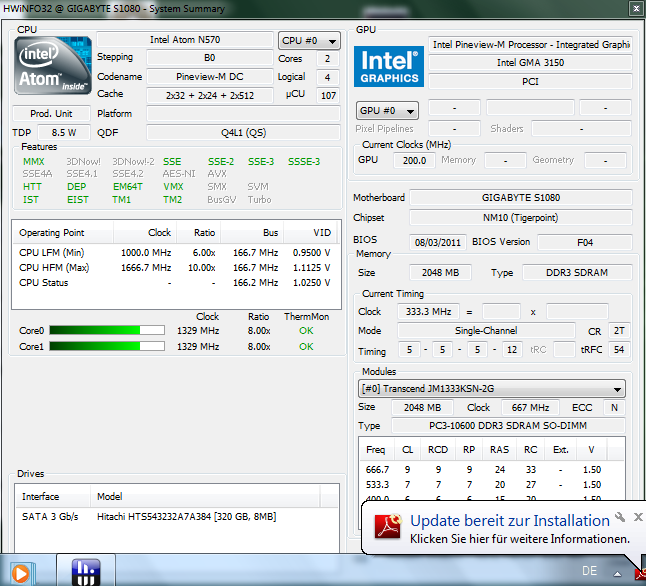Image resolution: width=646 pixels, height=586 pixels.
Task: Click the Logical count 4 field
Action: 328,77
